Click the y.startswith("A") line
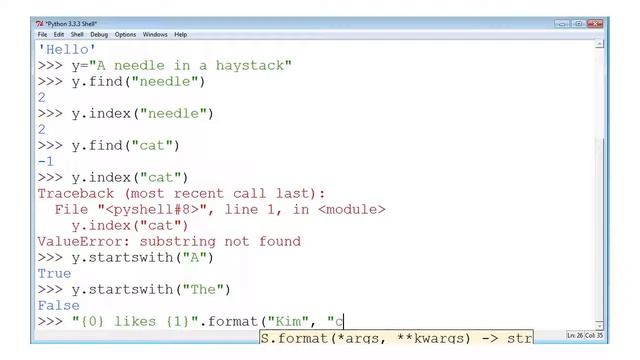The width and height of the screenshot is (640, 360). click(x=126, y=258)
